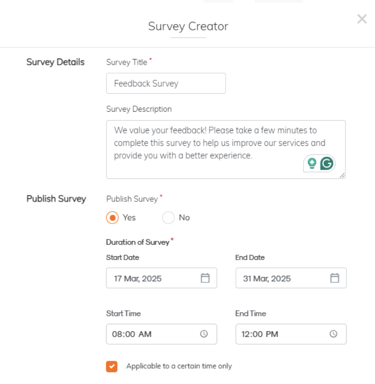Uncheck Applicable to a certain time only
This screenshot has width=375, height=384.
(x=112, y=366)
